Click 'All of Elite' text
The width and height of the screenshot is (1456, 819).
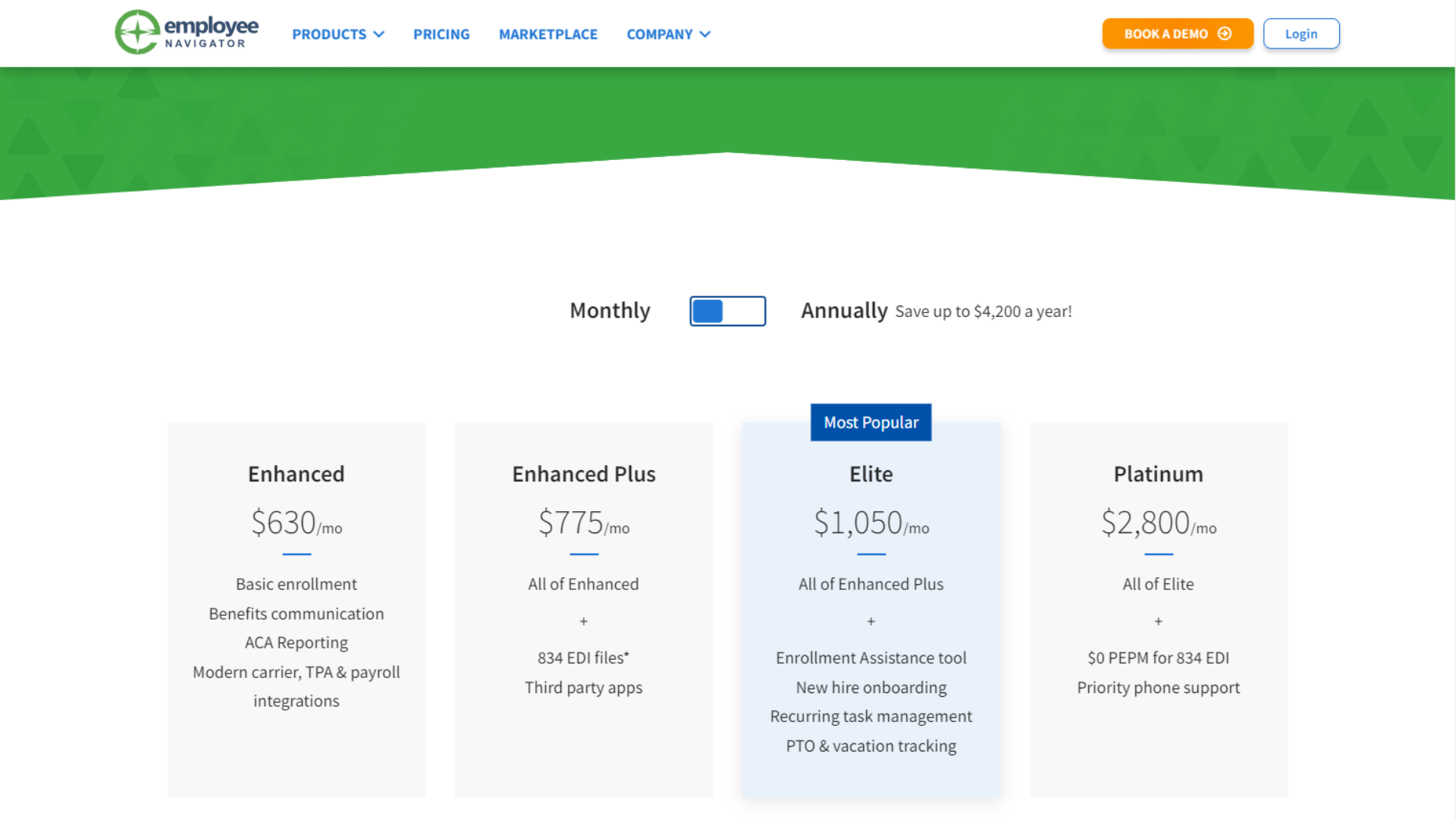(1159, 584)
